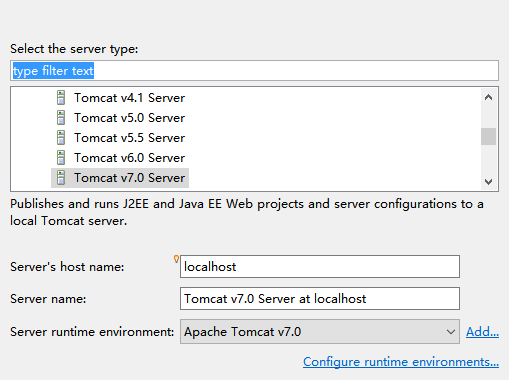
Task: Open Configure runtime environments link
Action: pyautogui.click(x=401, y=362)
